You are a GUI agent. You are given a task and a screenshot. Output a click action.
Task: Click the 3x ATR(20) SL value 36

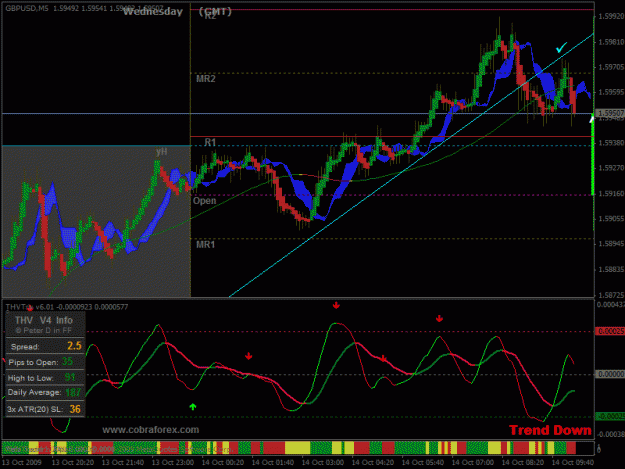[75, 409]
